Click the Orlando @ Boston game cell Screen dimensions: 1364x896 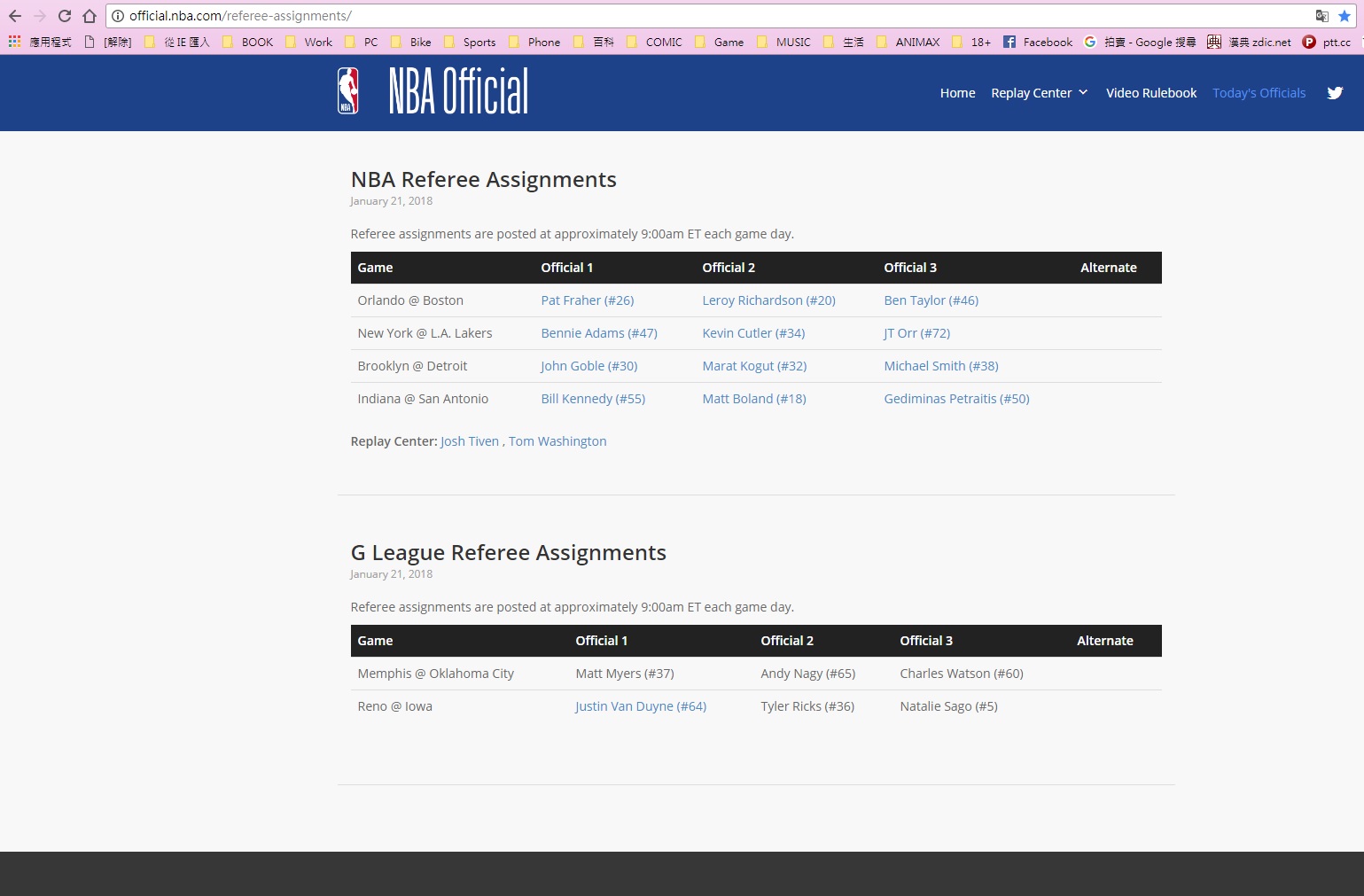click(410, 300)
